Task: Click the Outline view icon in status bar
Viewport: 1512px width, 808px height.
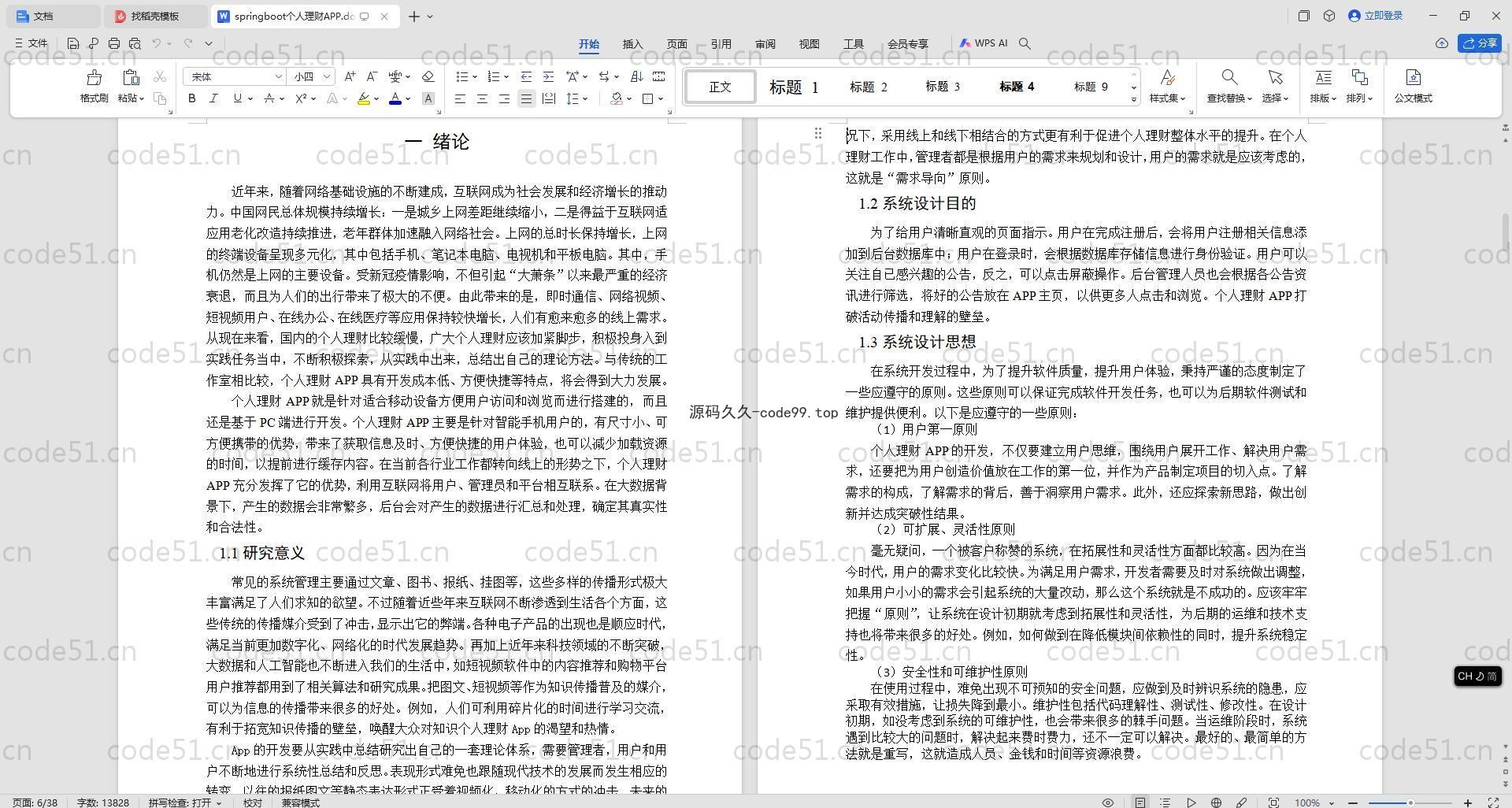Action: (x=1165, y=802)
